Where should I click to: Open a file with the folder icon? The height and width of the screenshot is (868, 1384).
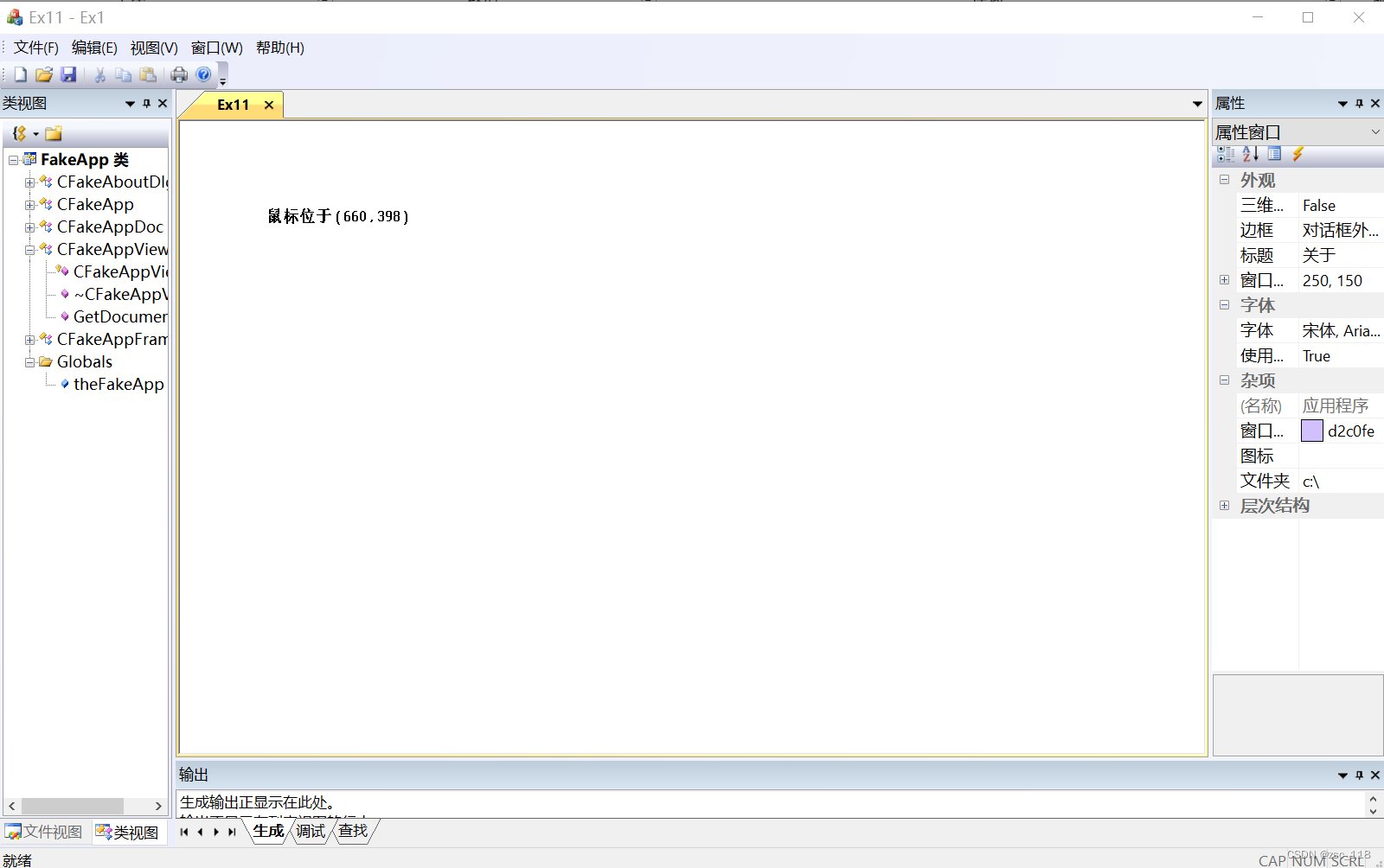(x=44, y=75)
